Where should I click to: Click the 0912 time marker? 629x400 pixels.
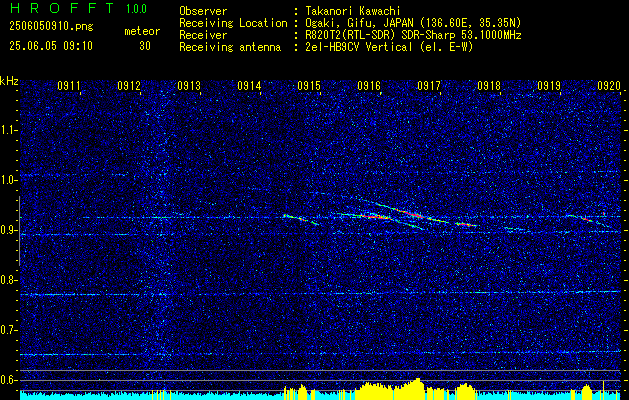129,85
